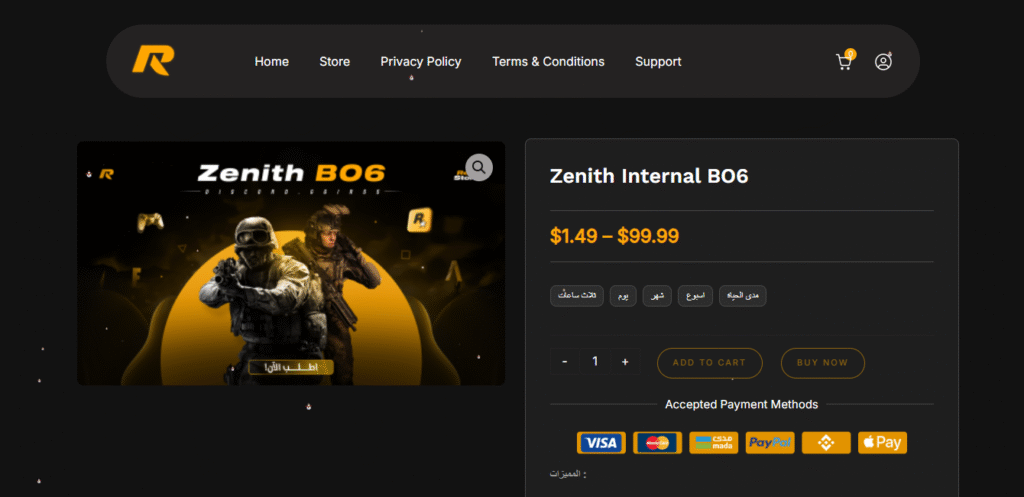Go to the Store menu item
The width and height of the screenshot is (1024, 497).
point(334,62)
